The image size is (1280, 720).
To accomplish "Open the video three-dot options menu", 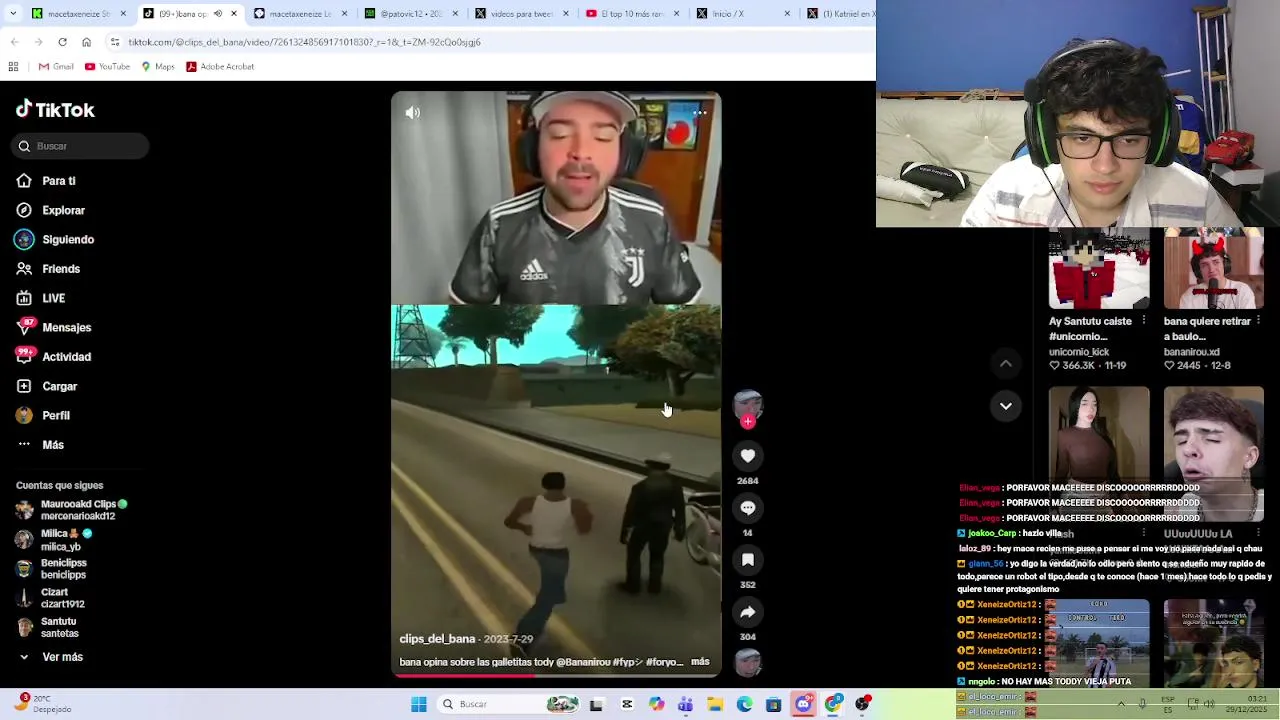I will tap(699, 113).
